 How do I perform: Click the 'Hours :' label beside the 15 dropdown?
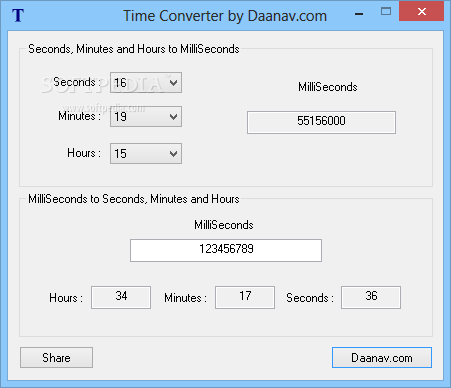tap(84, 153)
